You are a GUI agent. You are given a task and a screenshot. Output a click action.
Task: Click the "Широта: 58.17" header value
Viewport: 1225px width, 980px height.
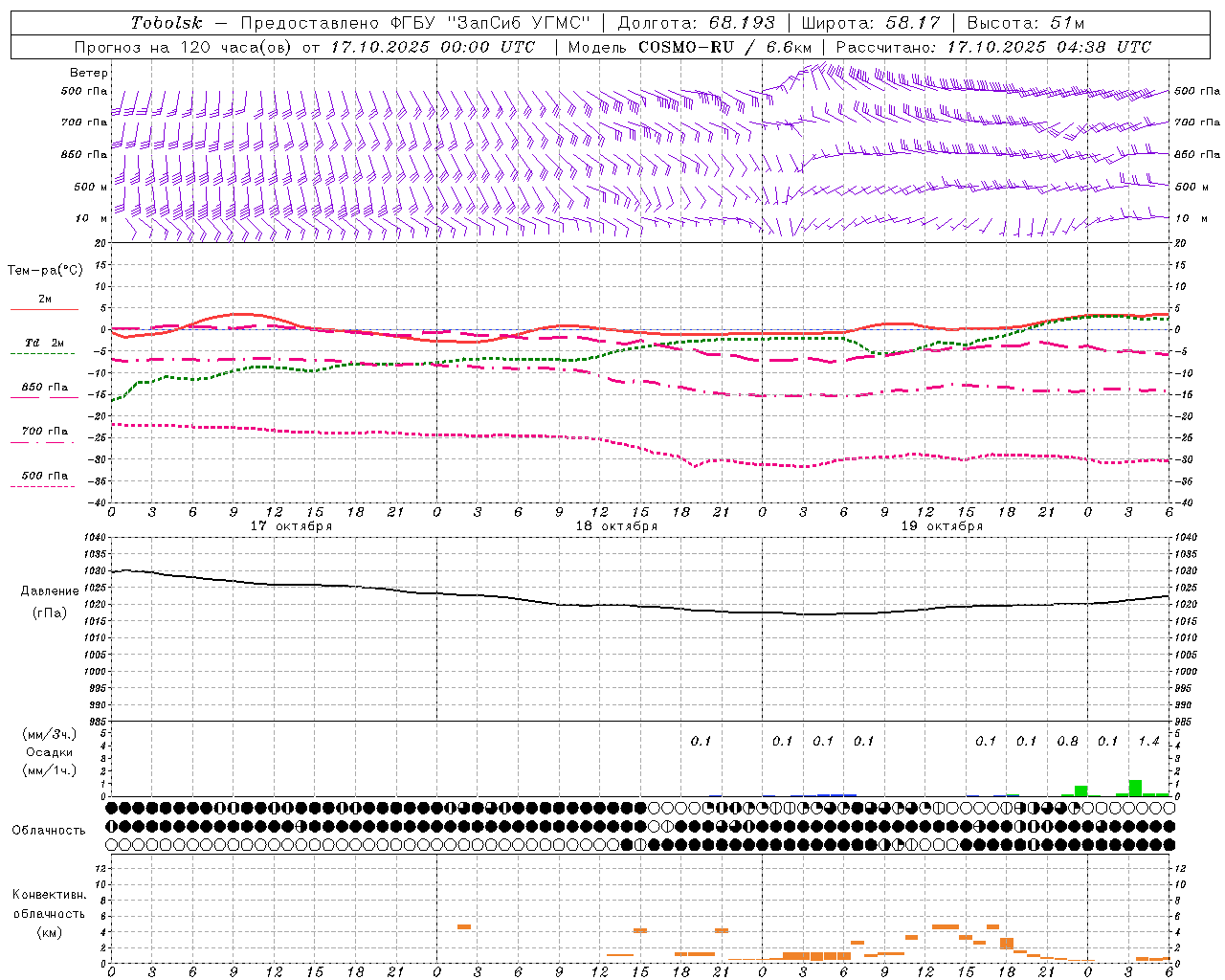[871, 23]
